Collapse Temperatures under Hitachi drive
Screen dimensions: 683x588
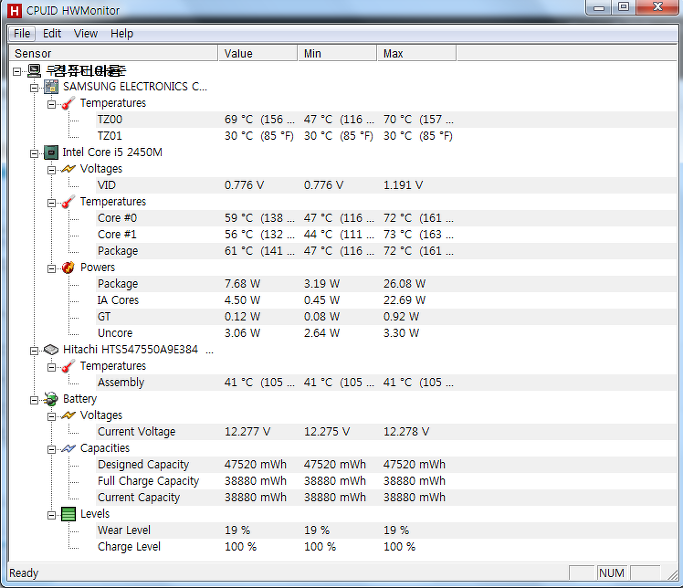point(51,367)
